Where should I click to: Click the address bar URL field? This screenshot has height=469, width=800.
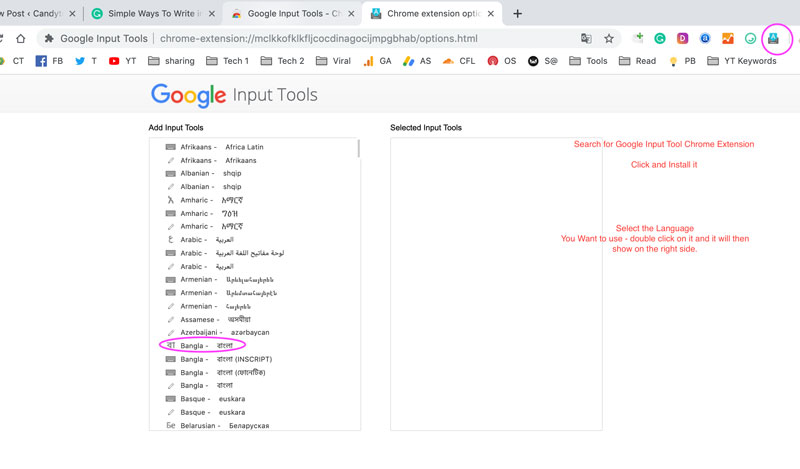click(318, 38)
